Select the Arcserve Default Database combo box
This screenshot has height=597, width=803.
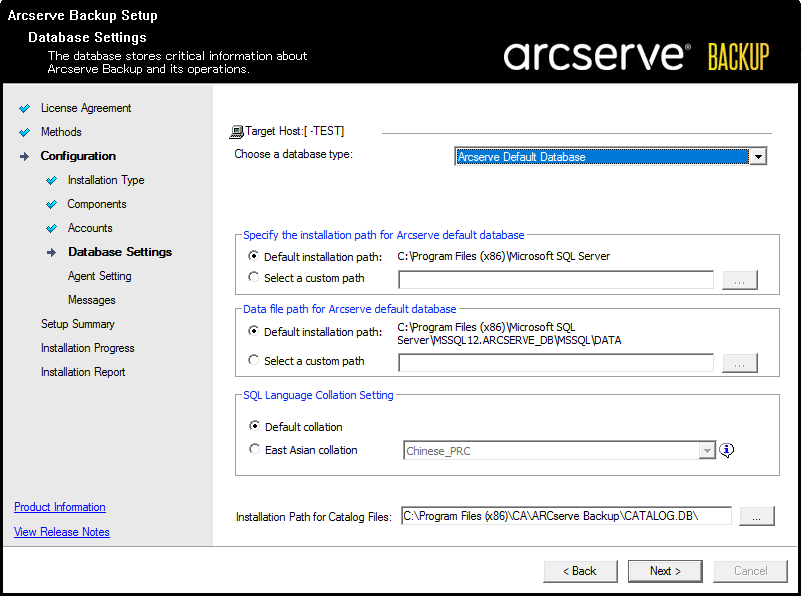(x=610, y=157)
